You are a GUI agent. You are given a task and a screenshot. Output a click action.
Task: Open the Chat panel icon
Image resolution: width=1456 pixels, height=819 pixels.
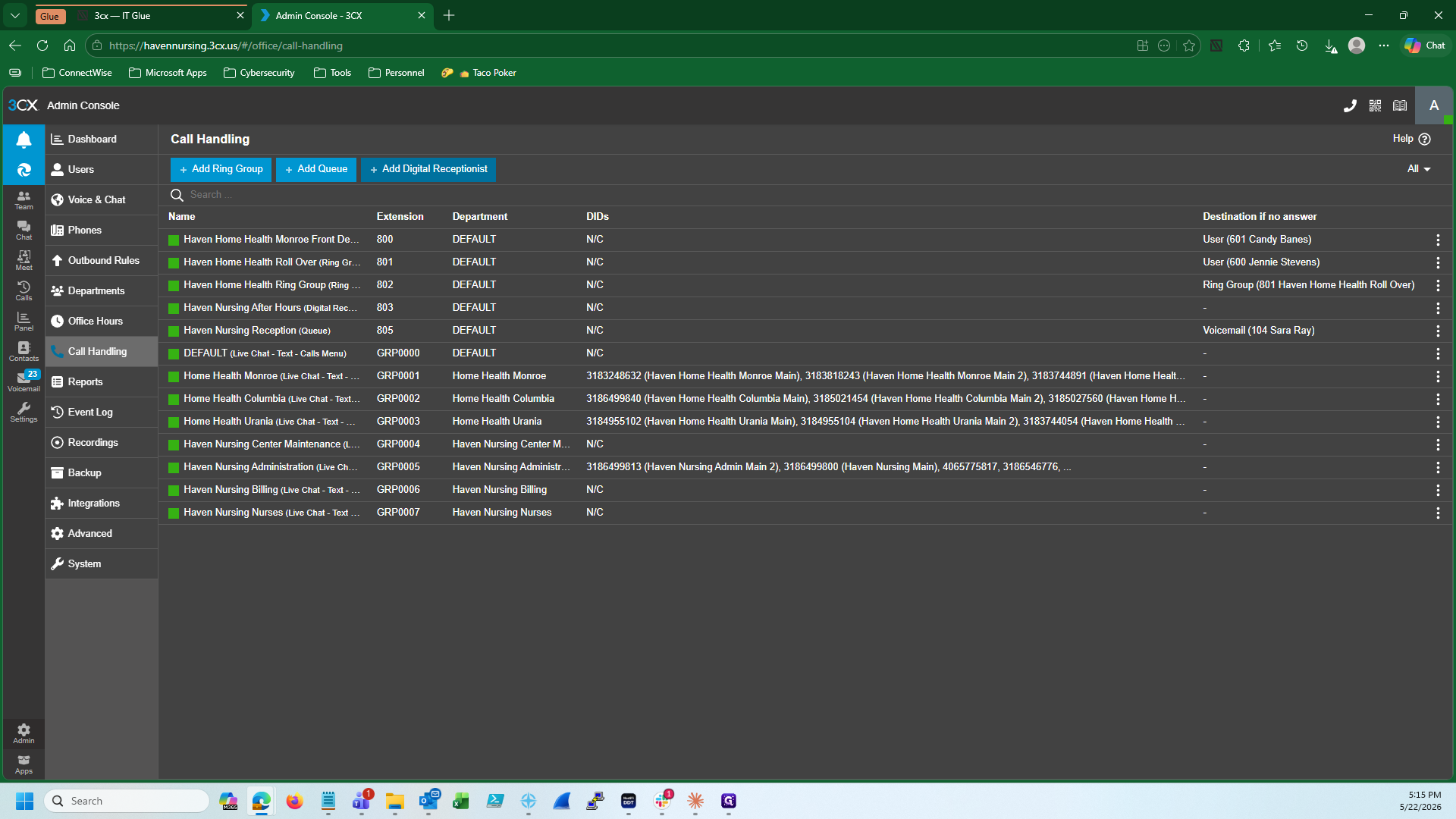(x=24, y=230)
